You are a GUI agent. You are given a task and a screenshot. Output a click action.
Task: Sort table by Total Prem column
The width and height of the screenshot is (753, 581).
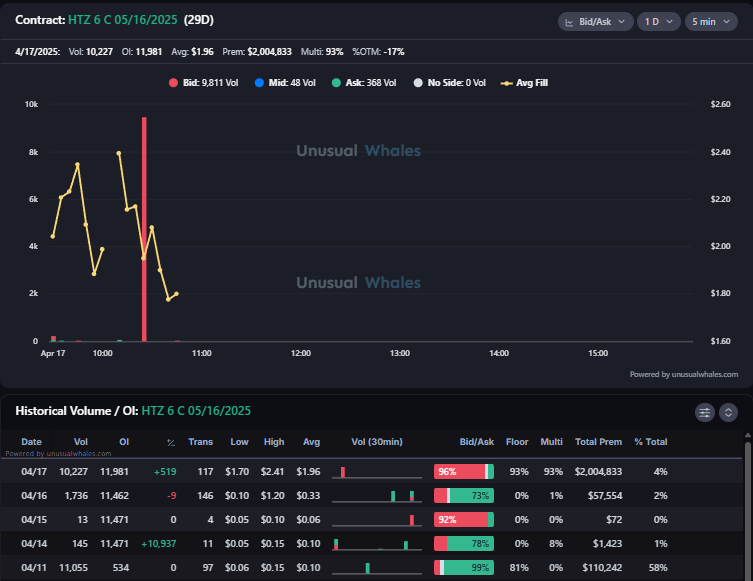tap(598, 442)
